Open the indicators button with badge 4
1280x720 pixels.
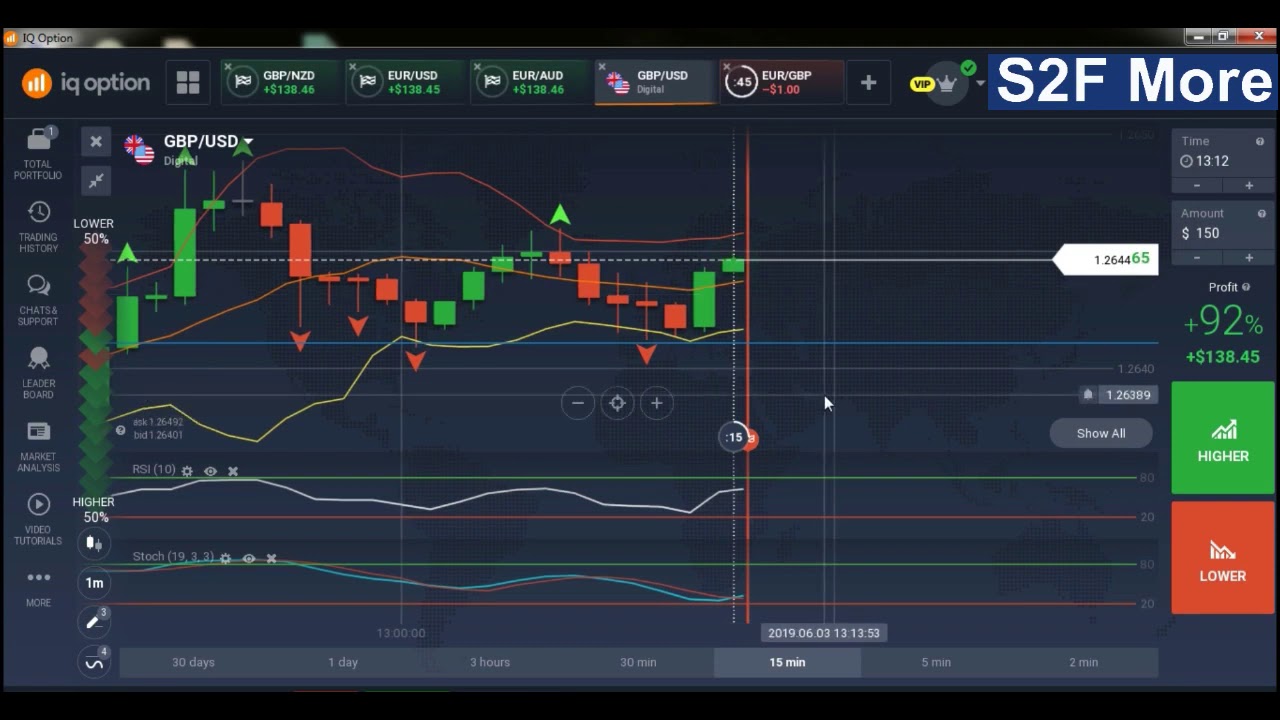click(94, 661)
